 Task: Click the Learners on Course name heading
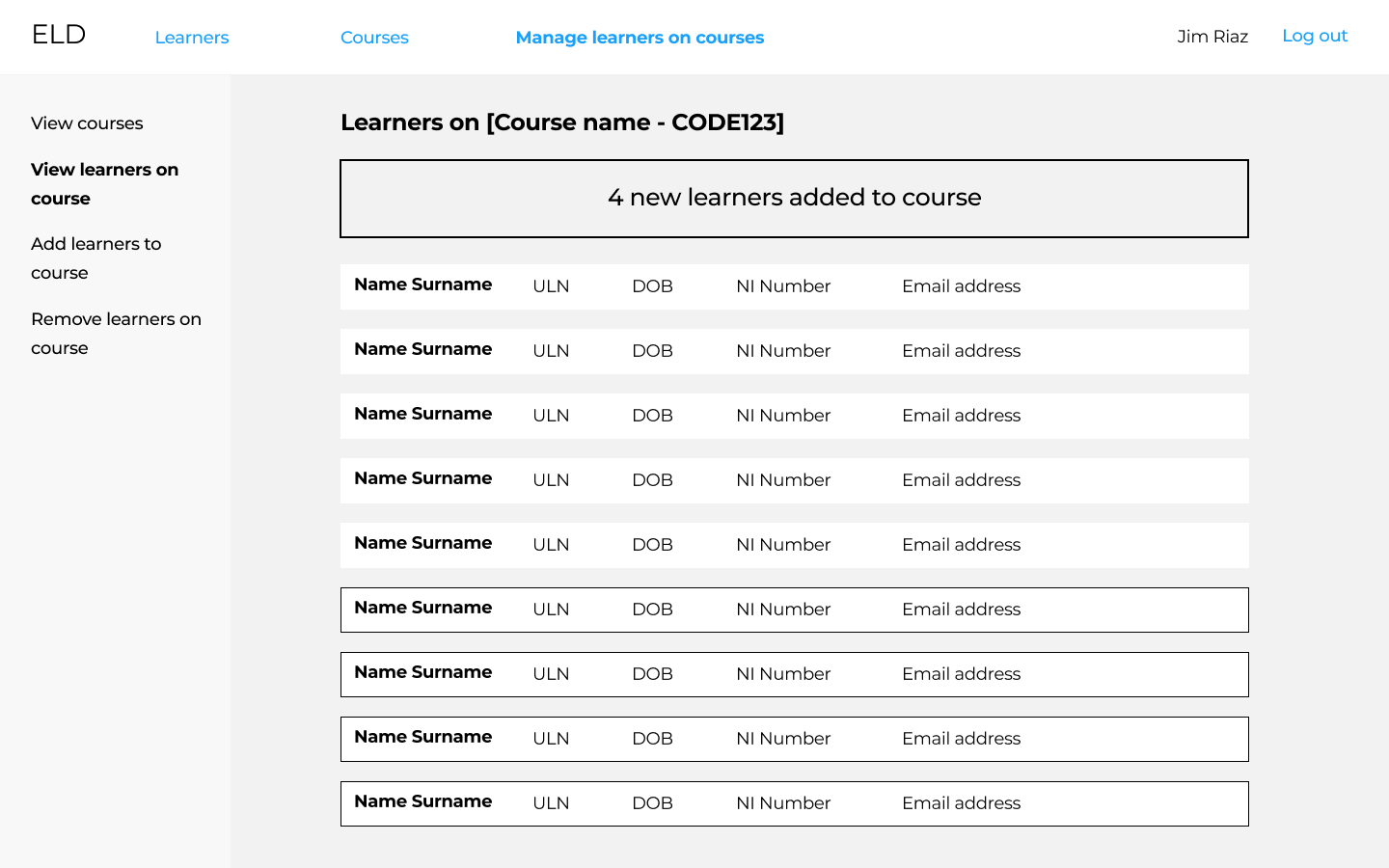click(561, 122)
